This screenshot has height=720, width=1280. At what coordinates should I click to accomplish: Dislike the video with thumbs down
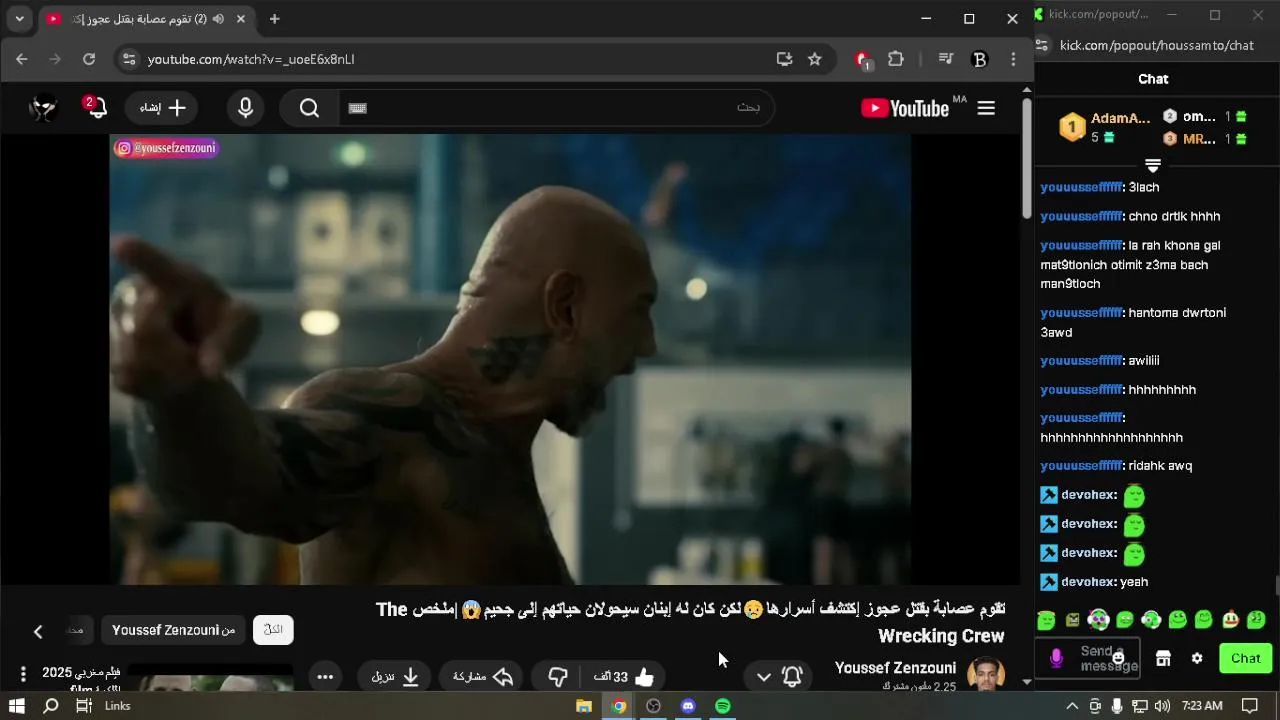pos(558,677)
